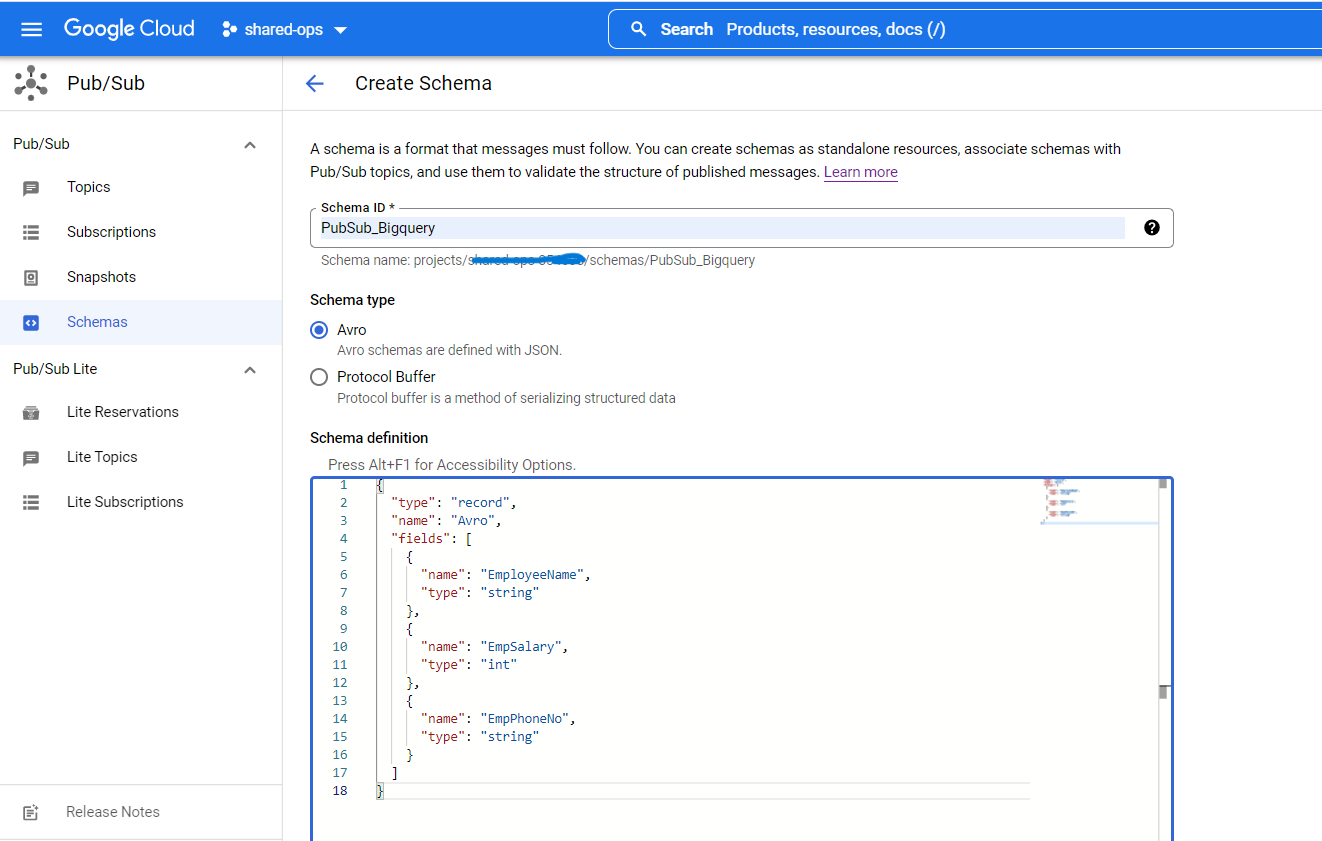The image size is (1322, 841).
Task: Select the Protocol Buffer schema type
Action: pyautogui.click(x=318, y=377)
